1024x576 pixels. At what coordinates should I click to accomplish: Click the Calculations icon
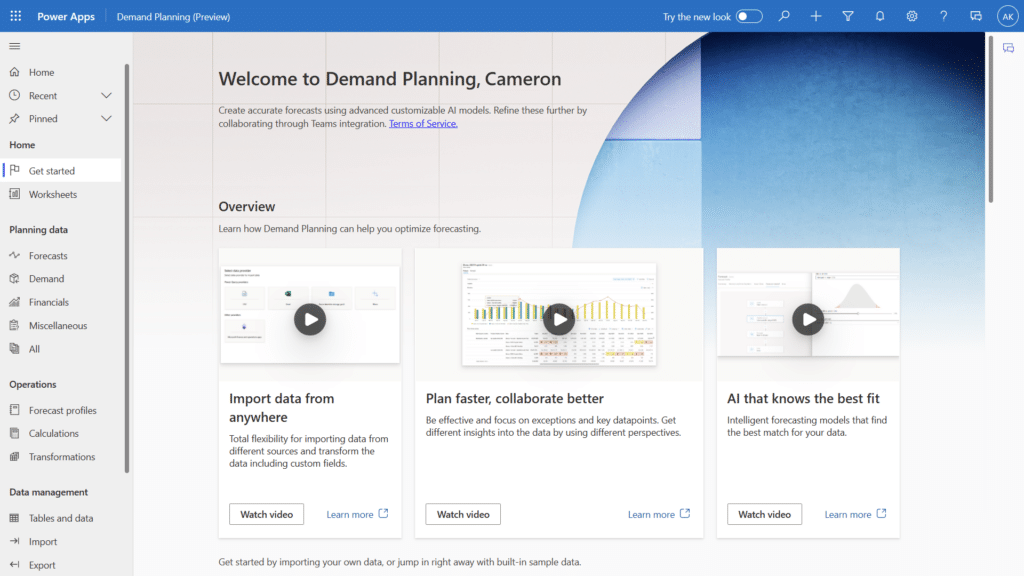click(14, 433)
